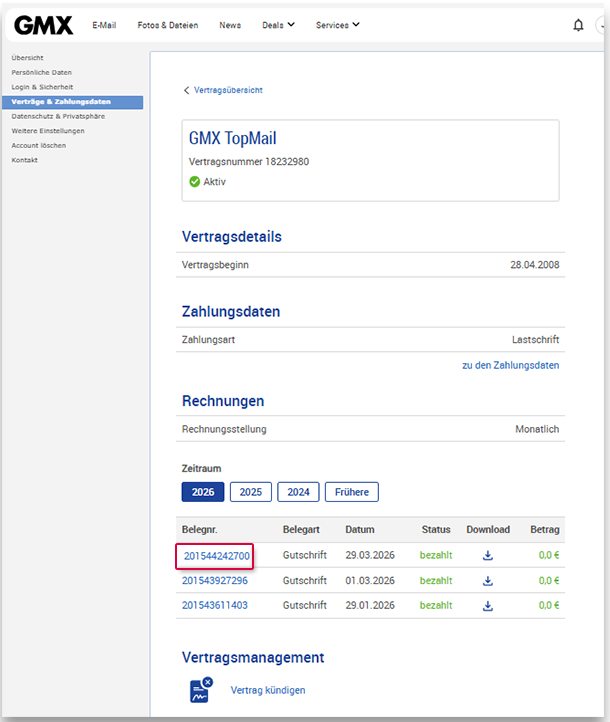This screenshot has height=722, width=610.
Task: Open the E-Mail navigation item
Action: (104, 25)
